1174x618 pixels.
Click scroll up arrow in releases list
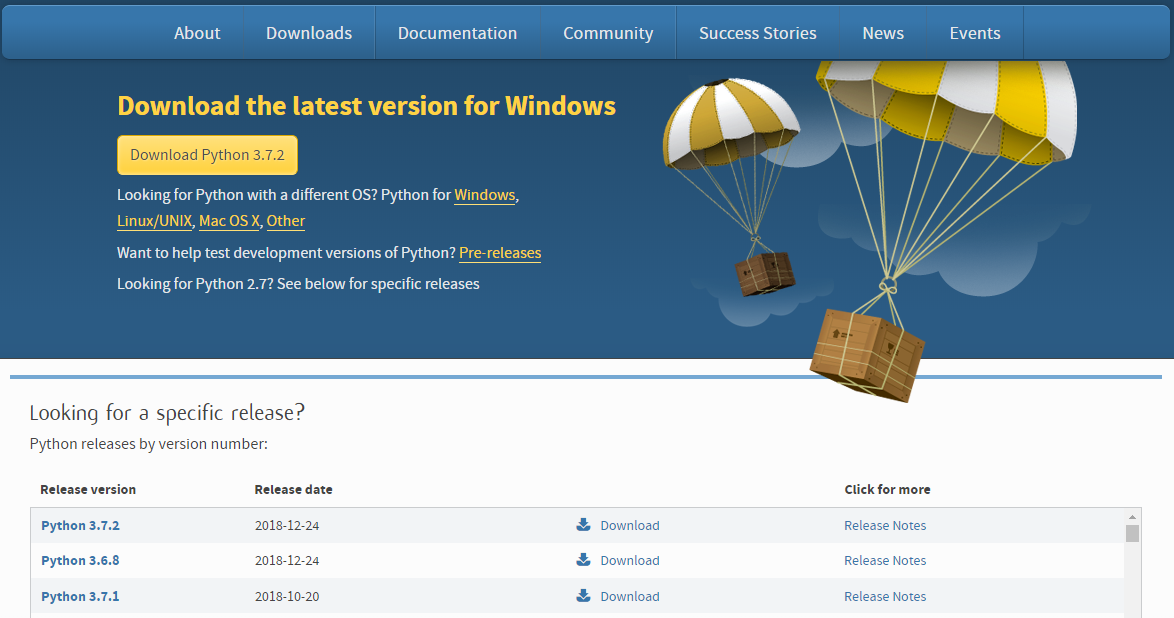[x=1132, y=516]
